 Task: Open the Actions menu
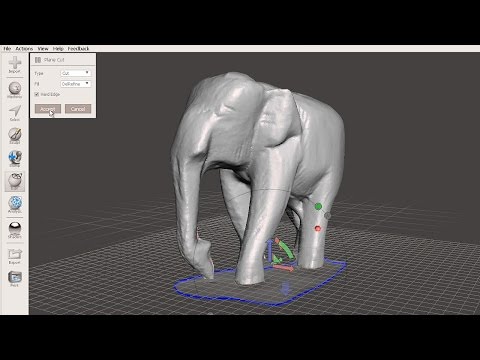(24, 49)
